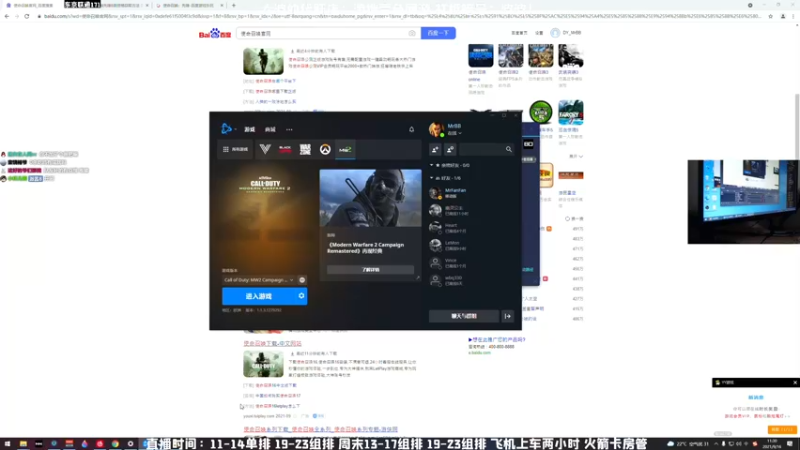Viewport: 800px width, 450px height.
Task: Select friend Heart in the friends list
Action: tap(472, 228)
